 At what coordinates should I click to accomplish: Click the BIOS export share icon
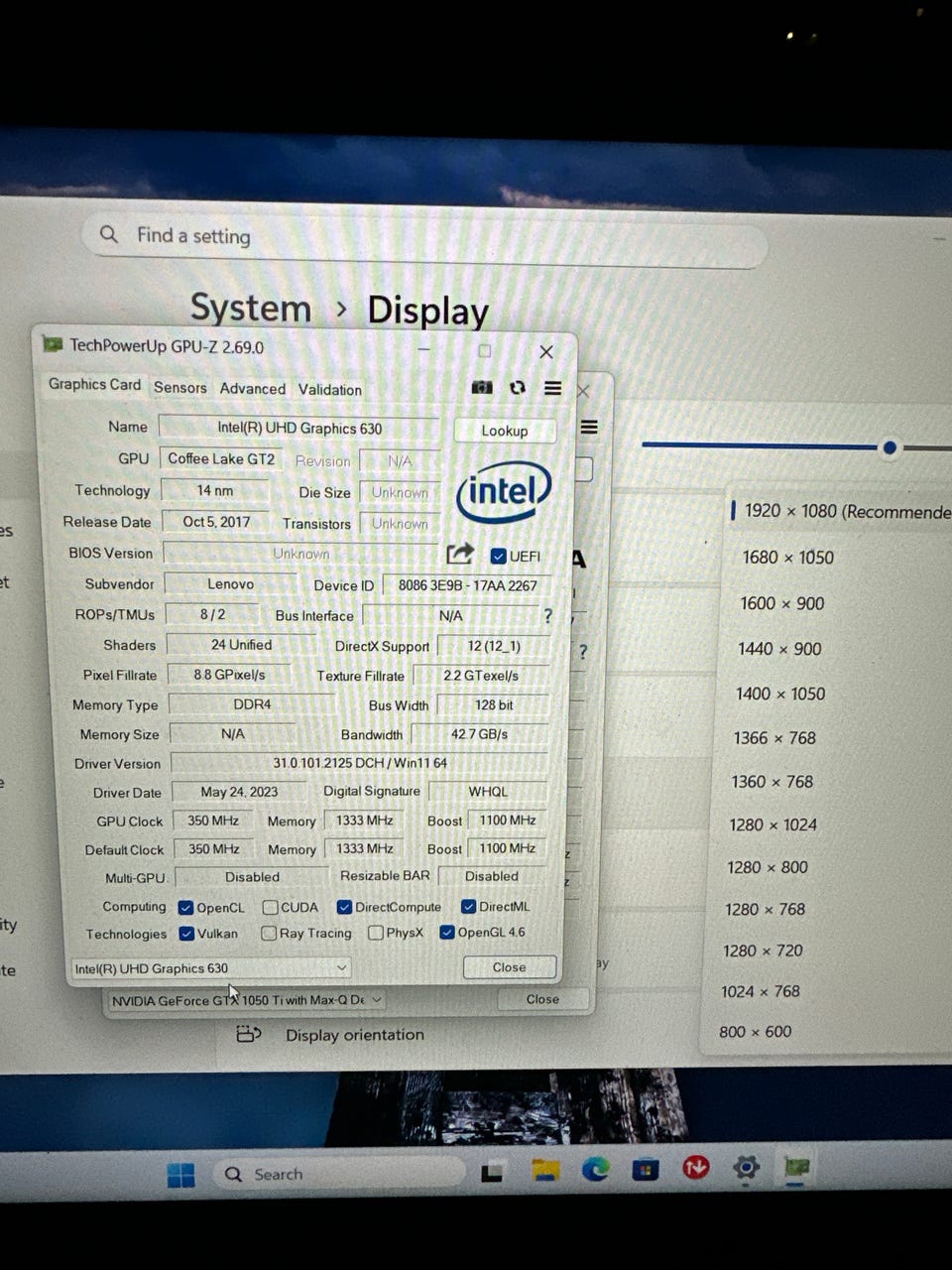[459, 554]
